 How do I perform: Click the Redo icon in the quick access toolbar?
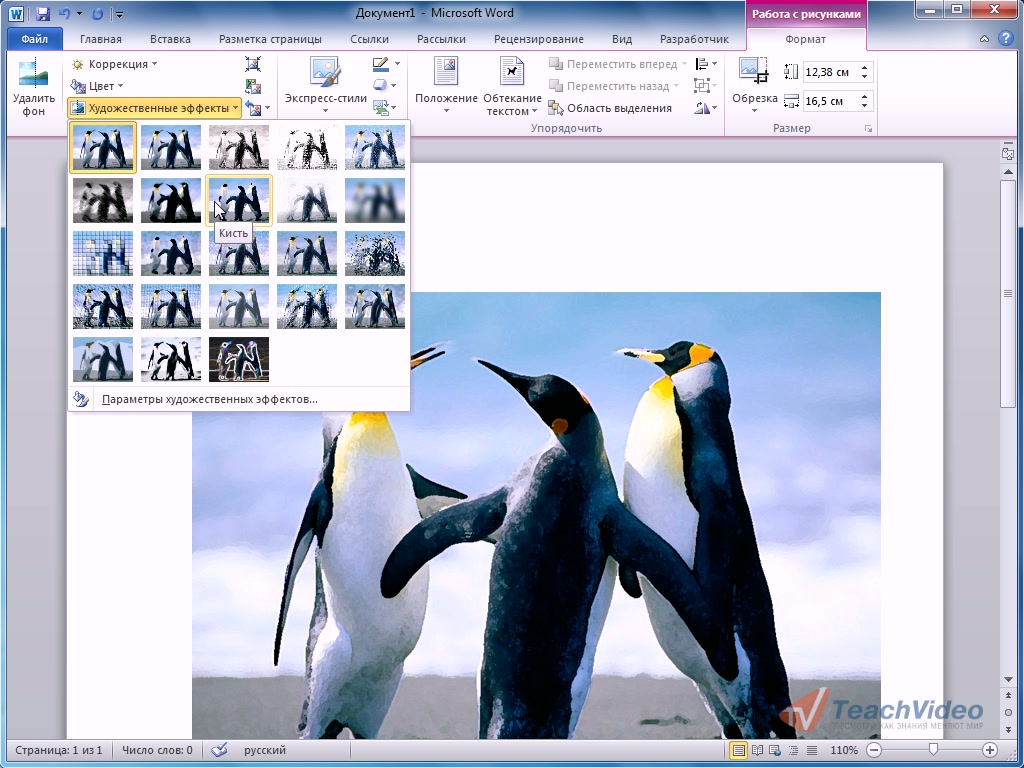pyautogui.click(x=97, y=13)
